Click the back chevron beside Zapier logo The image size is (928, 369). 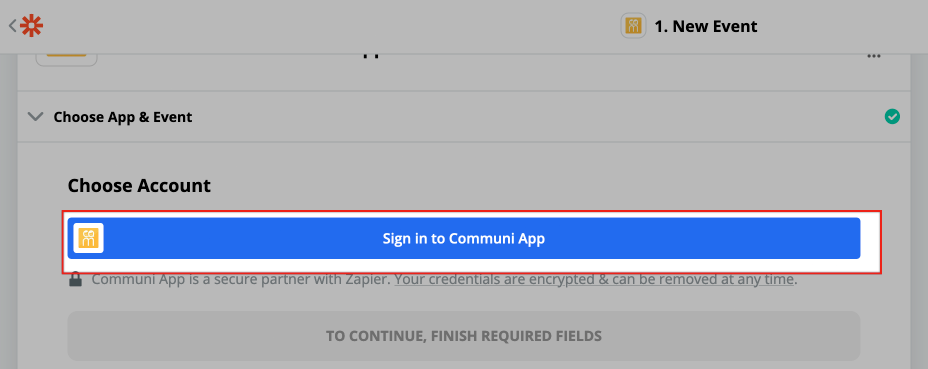pyautogui.click(x=12, y=26)
